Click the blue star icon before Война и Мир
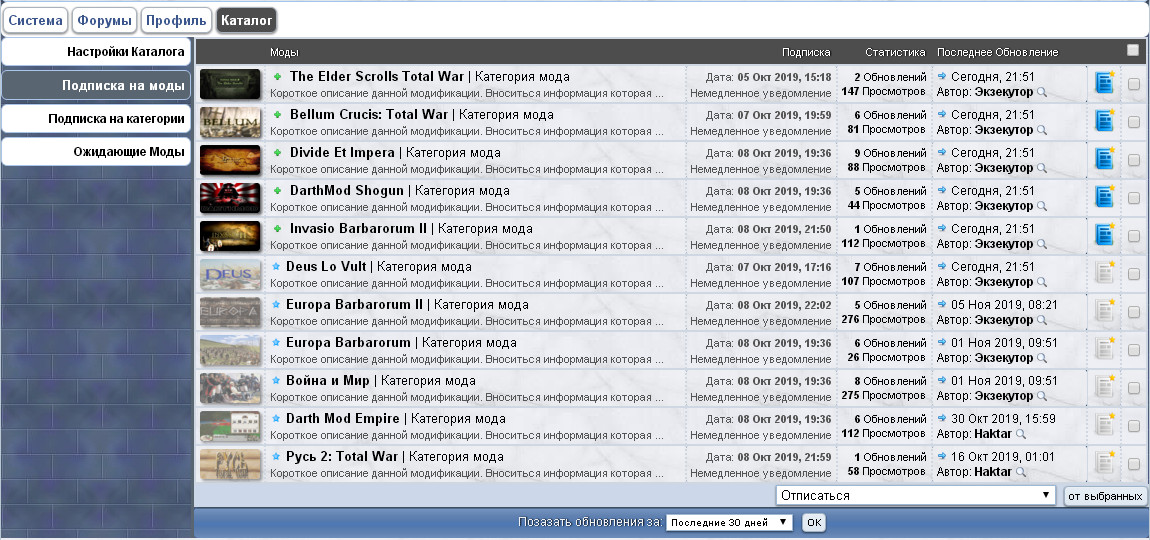This screenshot has width=1150, height=540. click(276, 381)
